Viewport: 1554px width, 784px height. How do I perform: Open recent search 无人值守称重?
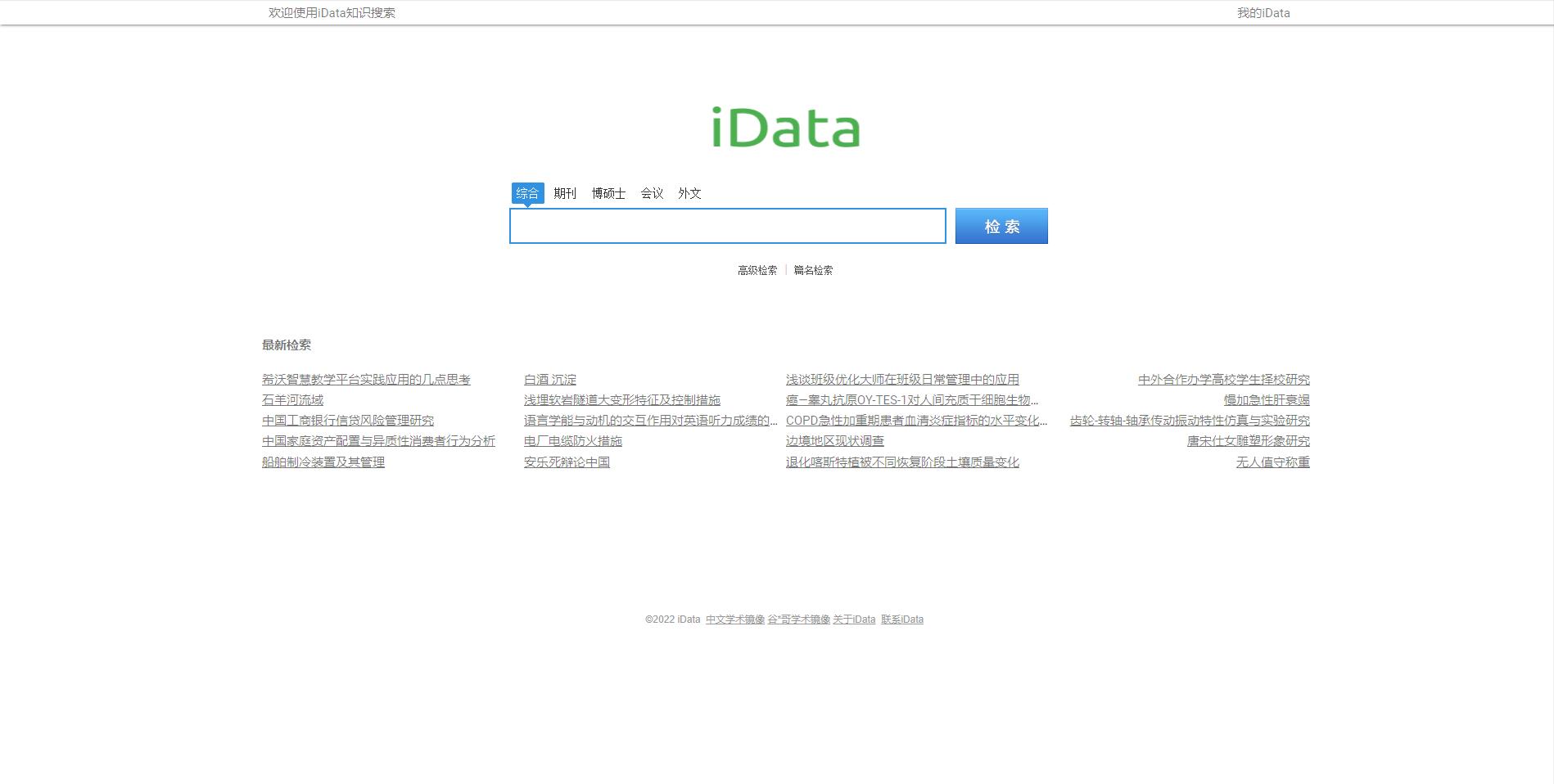1272,462
